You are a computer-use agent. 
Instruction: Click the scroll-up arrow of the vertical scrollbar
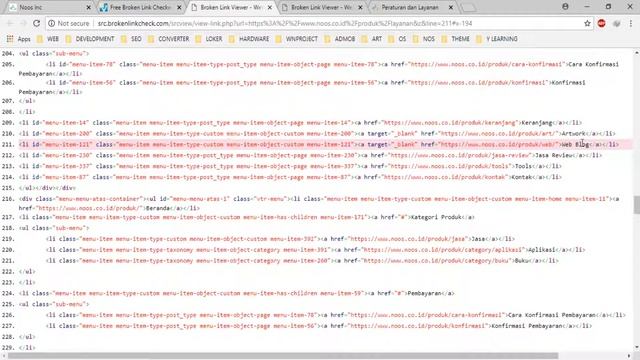pos(636,53)
